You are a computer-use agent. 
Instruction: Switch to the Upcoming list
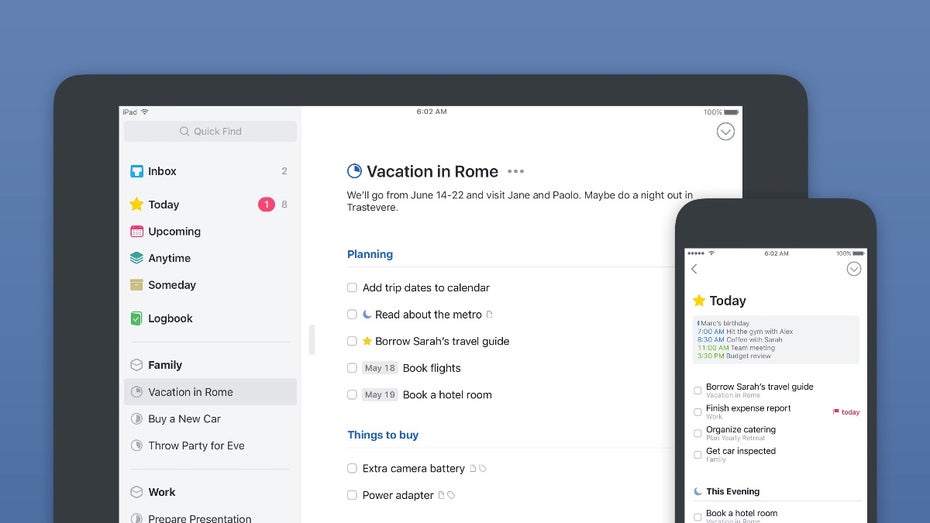tap(211, 231)
